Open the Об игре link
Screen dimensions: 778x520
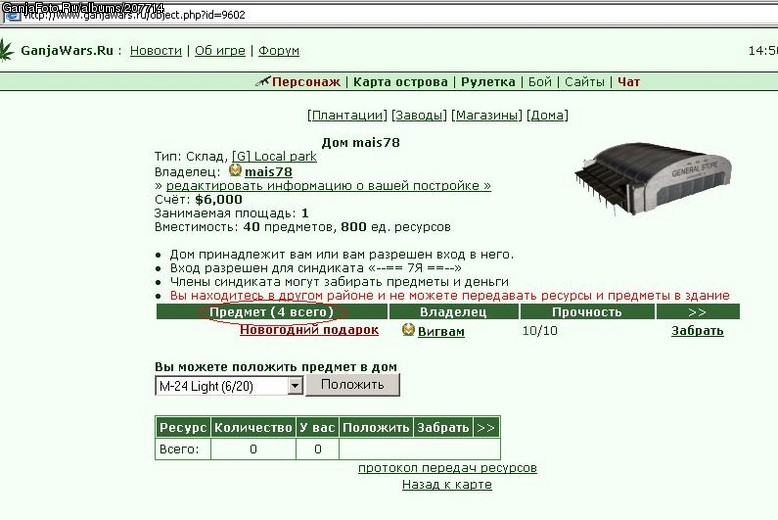click(x=220, y=51)
